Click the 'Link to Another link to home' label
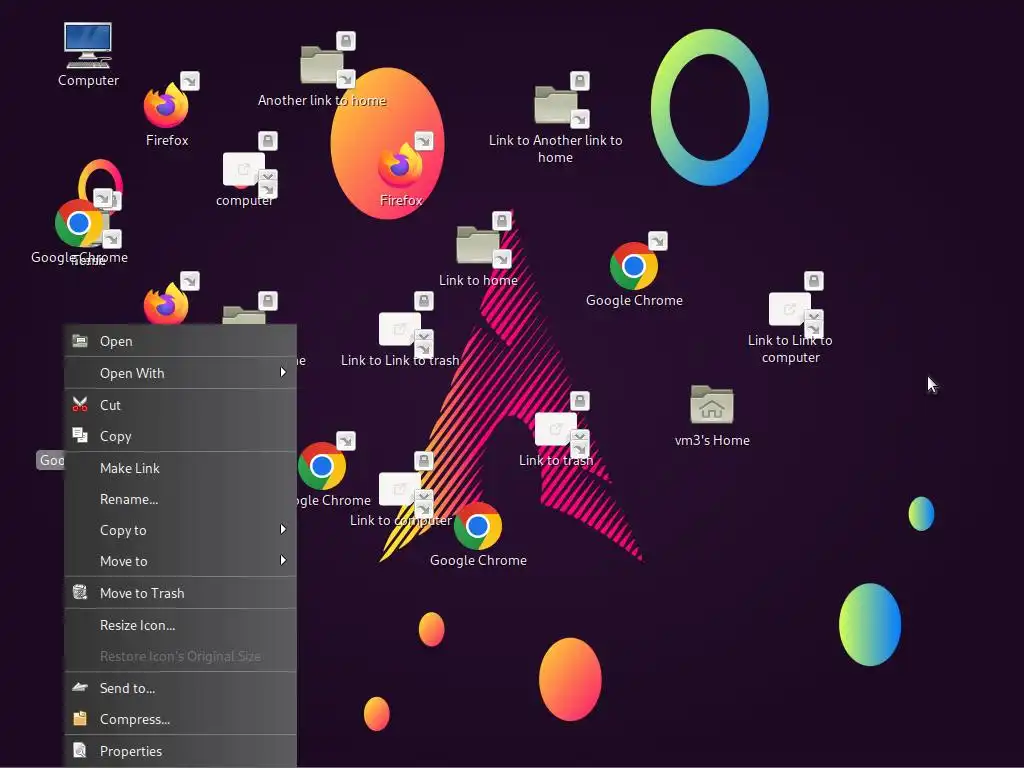The height and width of the screenshot is (768, 1024). [x=556, y=148]
